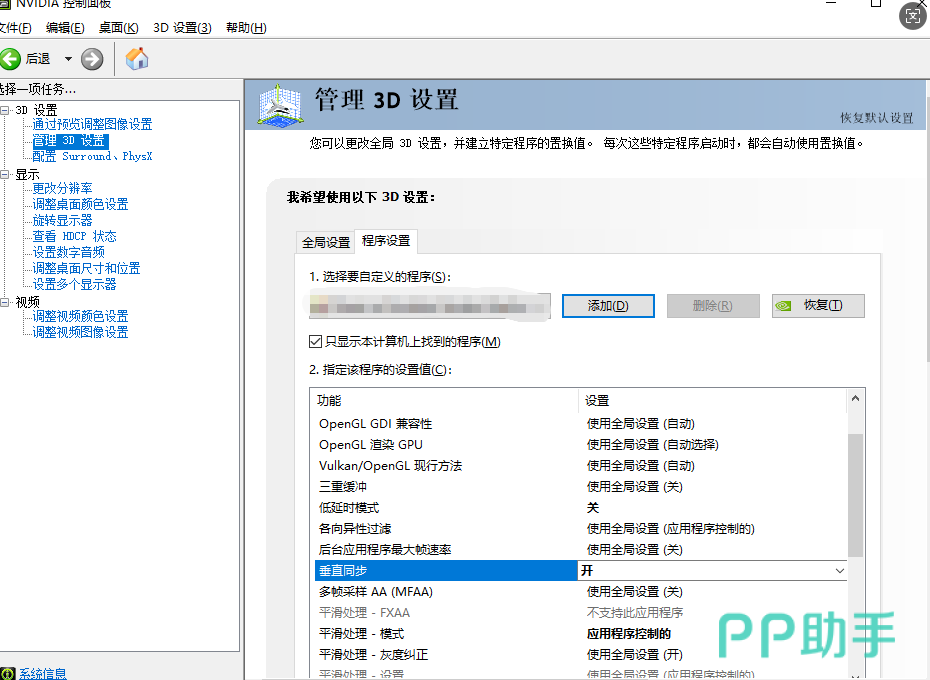
Task: Switch to the 全局设置 tab
Action: coord(326,242)
